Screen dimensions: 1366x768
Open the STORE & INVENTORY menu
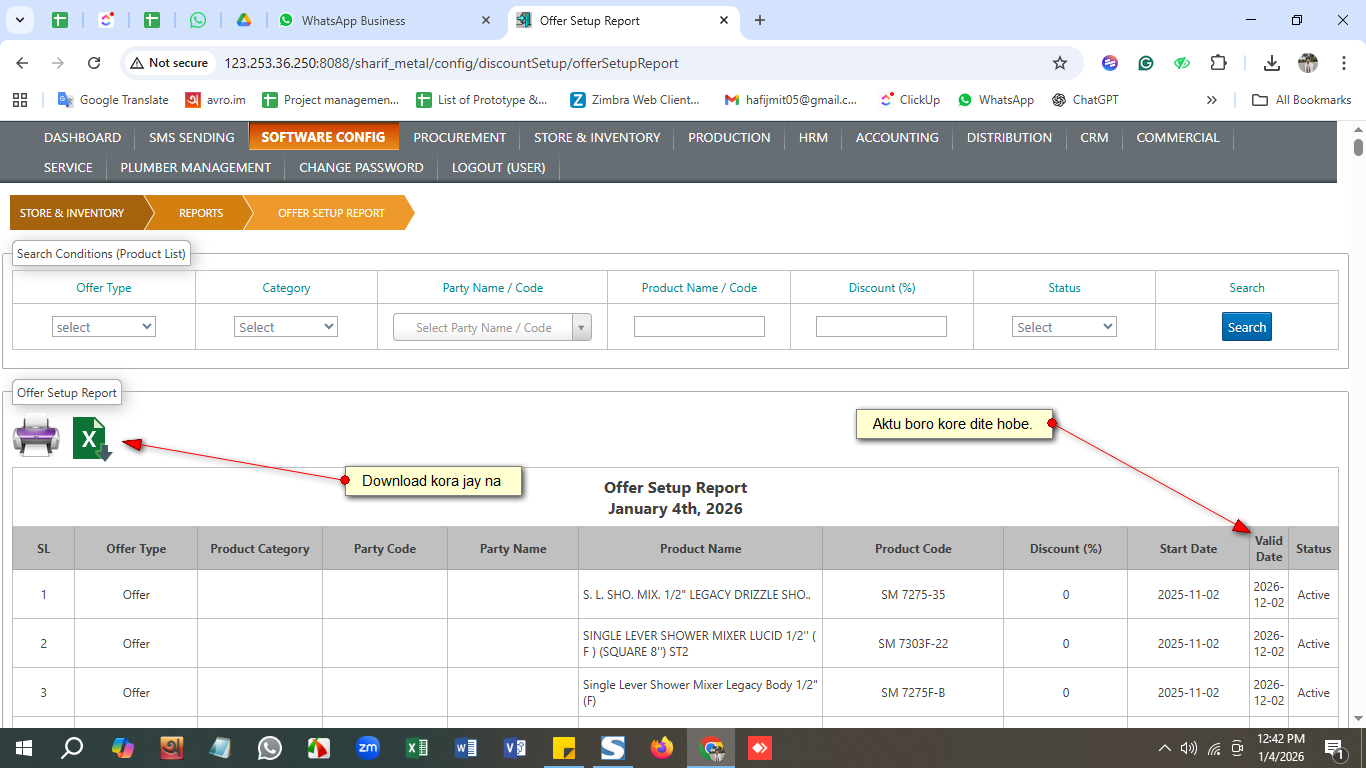tap(597, 137)
